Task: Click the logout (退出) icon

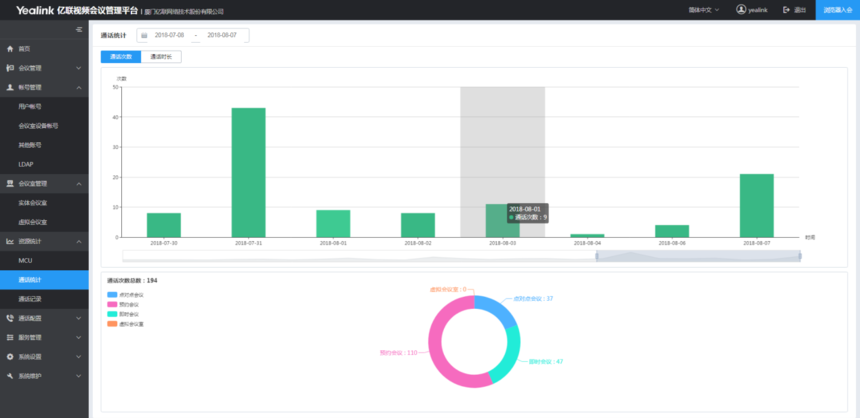Action: point(785,10)
